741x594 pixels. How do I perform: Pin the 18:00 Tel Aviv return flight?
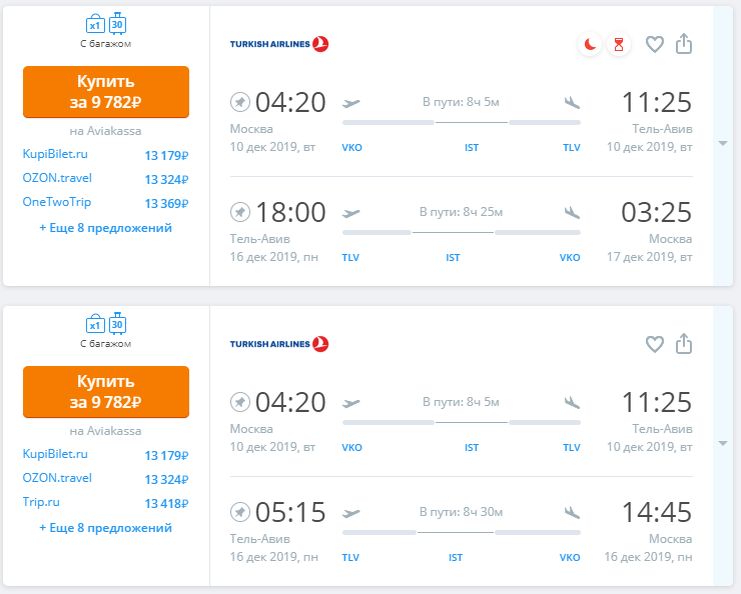(x=240, y=212)
